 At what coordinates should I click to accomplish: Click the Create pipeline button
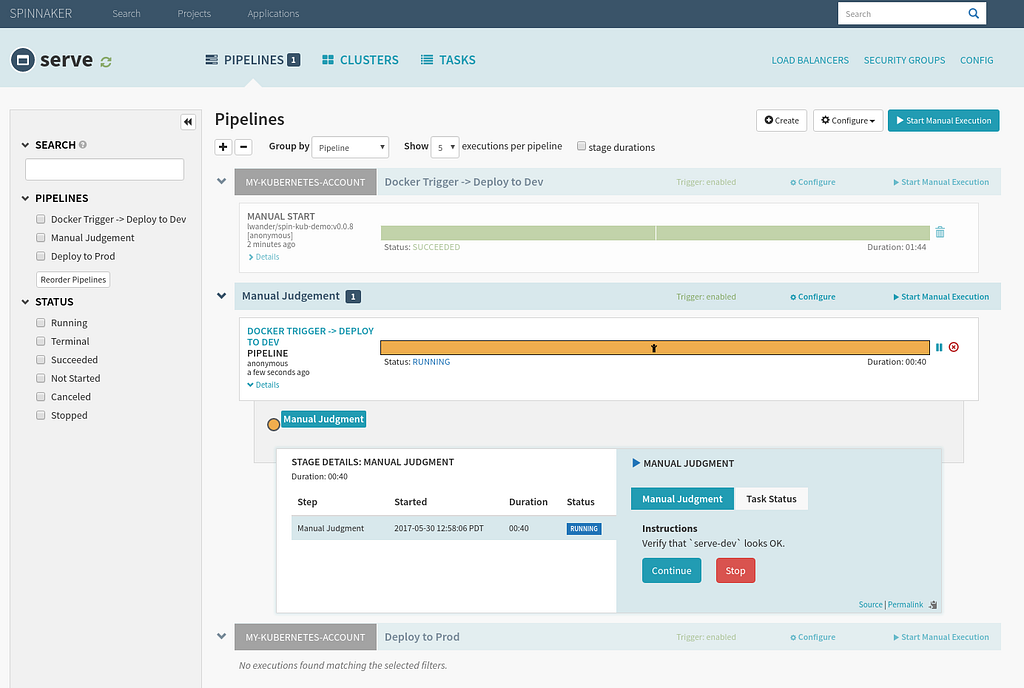[x=781, y=121]
